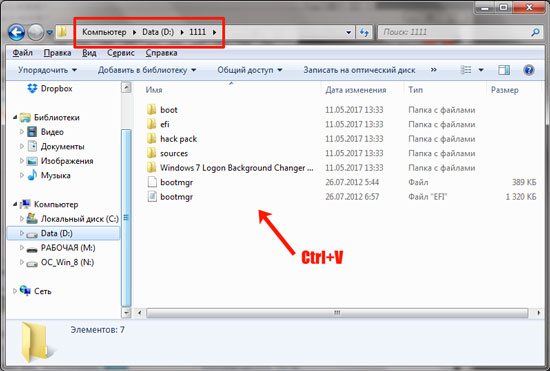Open the Общий доступ dropdown

click(250, 70)
